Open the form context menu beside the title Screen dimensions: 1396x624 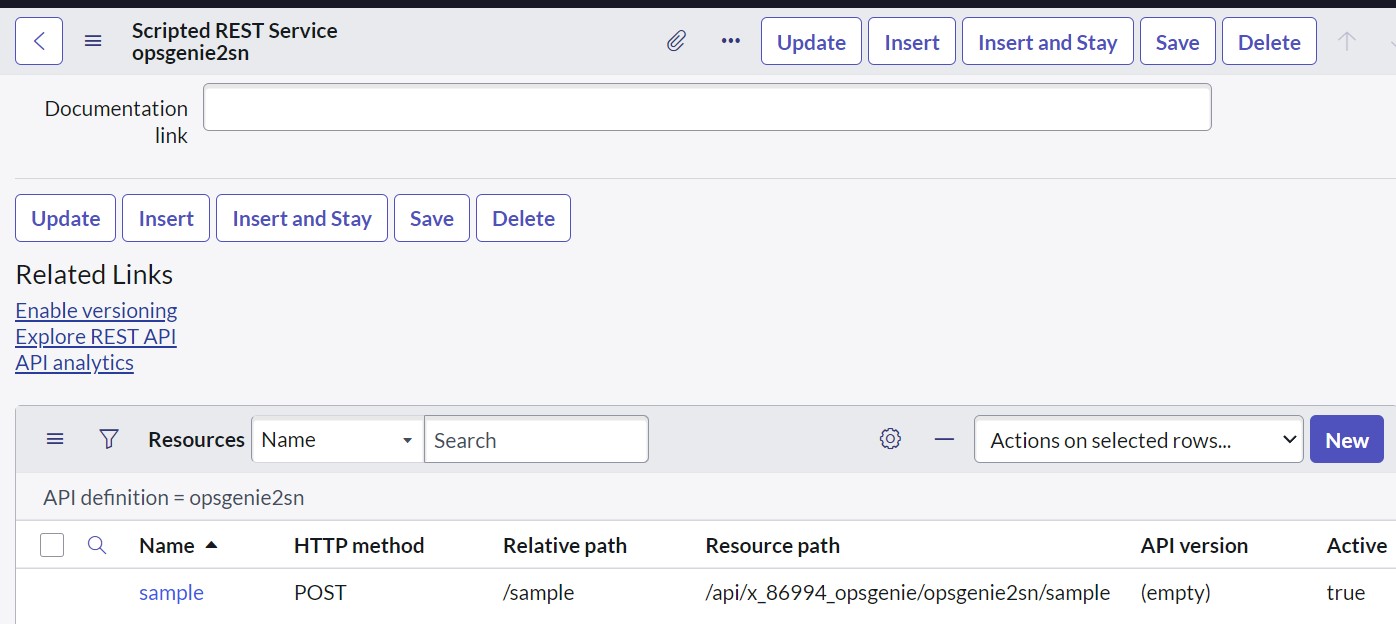coord(93,41)
